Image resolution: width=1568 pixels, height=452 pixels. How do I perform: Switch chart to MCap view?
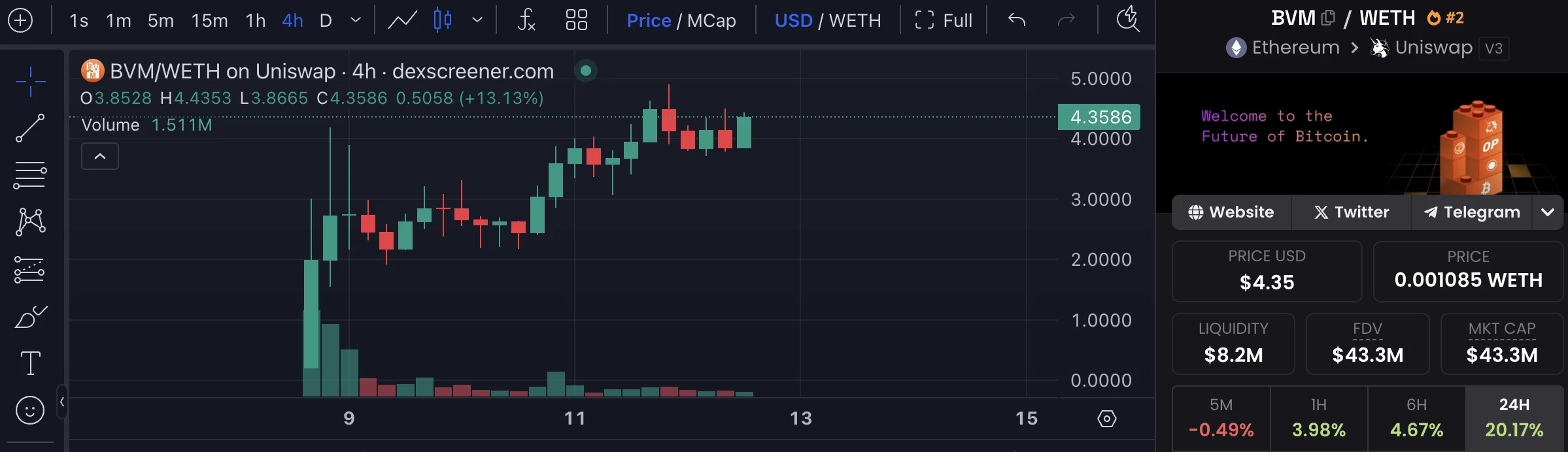point(711,20)
